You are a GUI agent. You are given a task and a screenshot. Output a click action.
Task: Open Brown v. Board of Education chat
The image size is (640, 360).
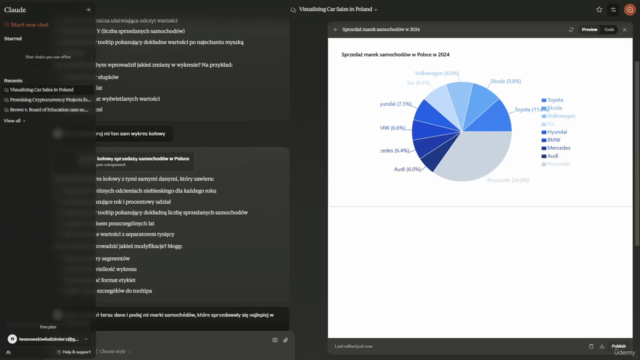(47, 110)
